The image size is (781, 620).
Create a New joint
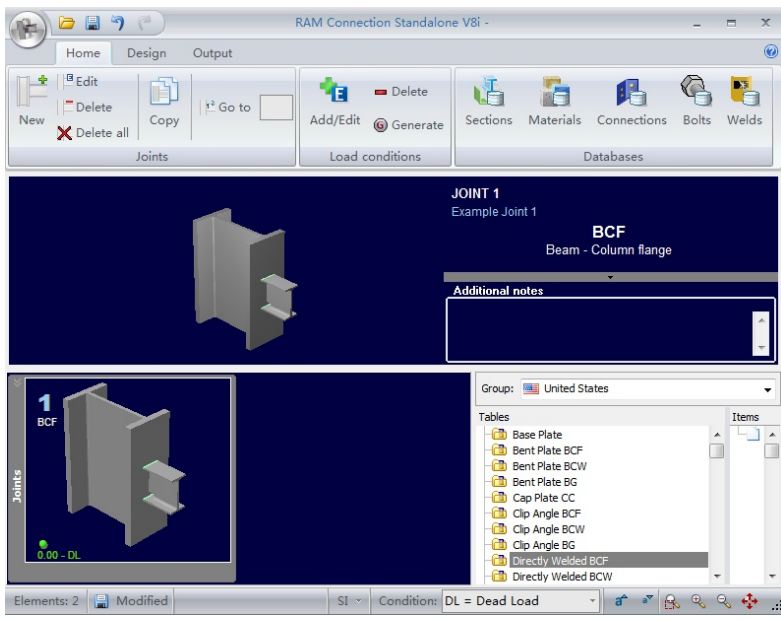coord(32,101)
